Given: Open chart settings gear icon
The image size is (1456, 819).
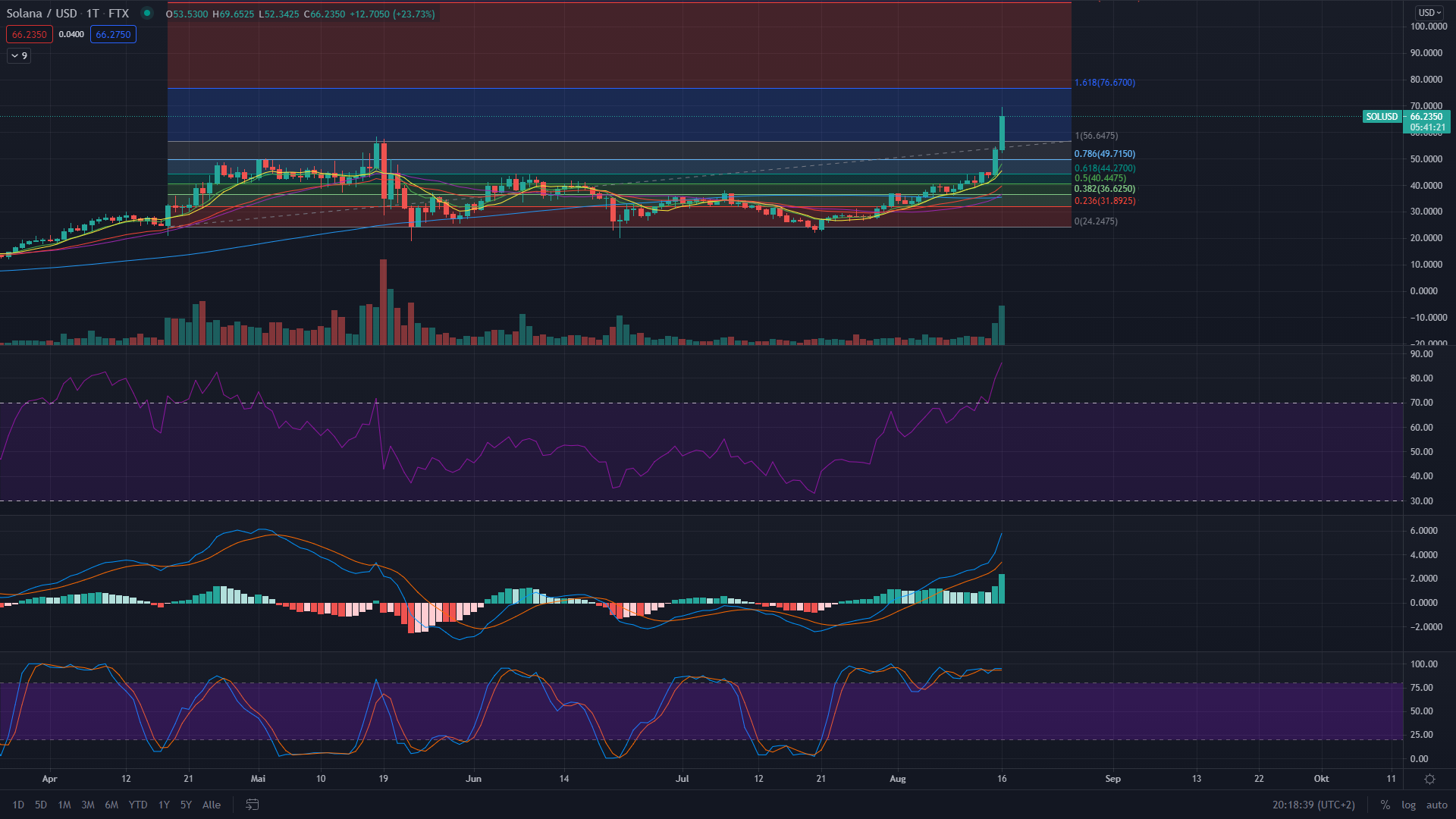Looking at the screenshot, I should click(1429, 780).
